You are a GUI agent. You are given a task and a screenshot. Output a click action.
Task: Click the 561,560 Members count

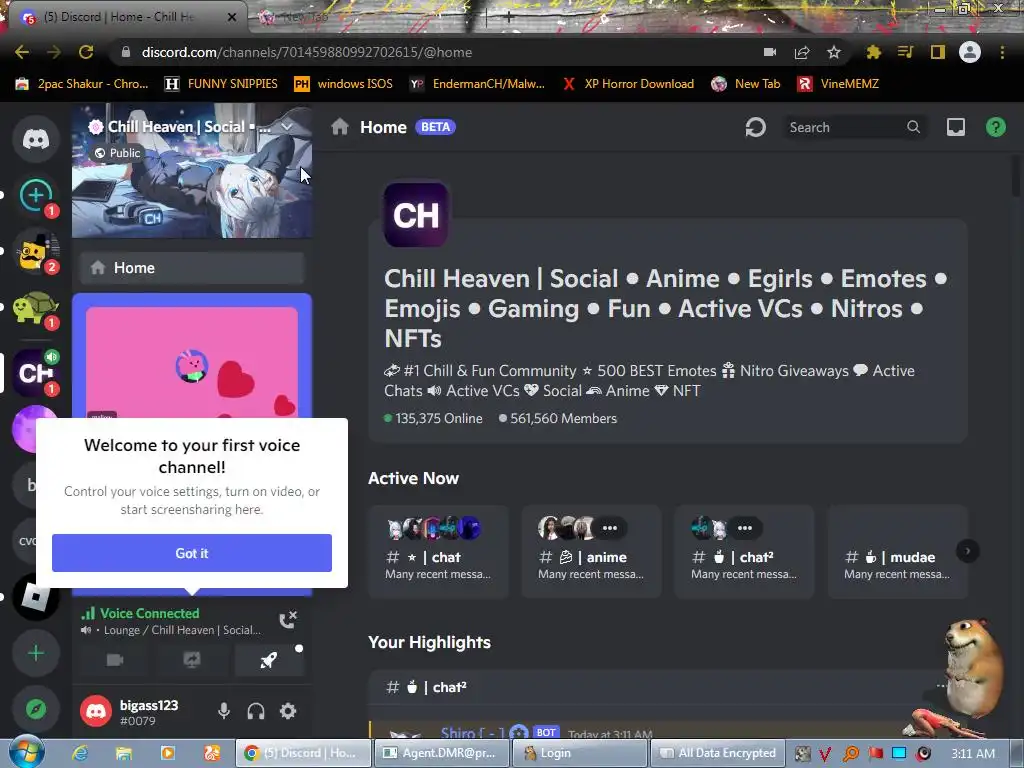tap(563, 419)
